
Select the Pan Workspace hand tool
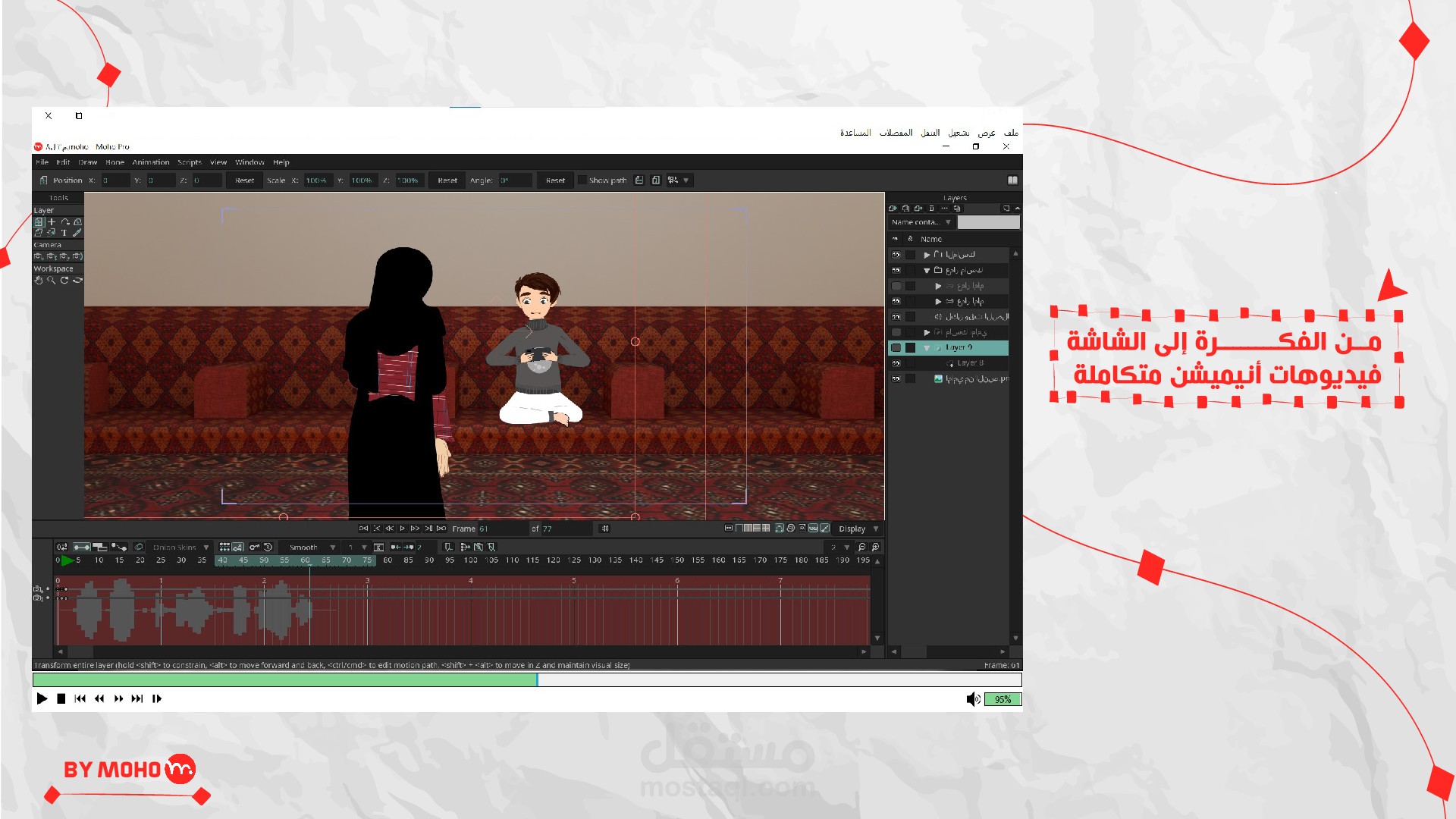coord(39,280)
